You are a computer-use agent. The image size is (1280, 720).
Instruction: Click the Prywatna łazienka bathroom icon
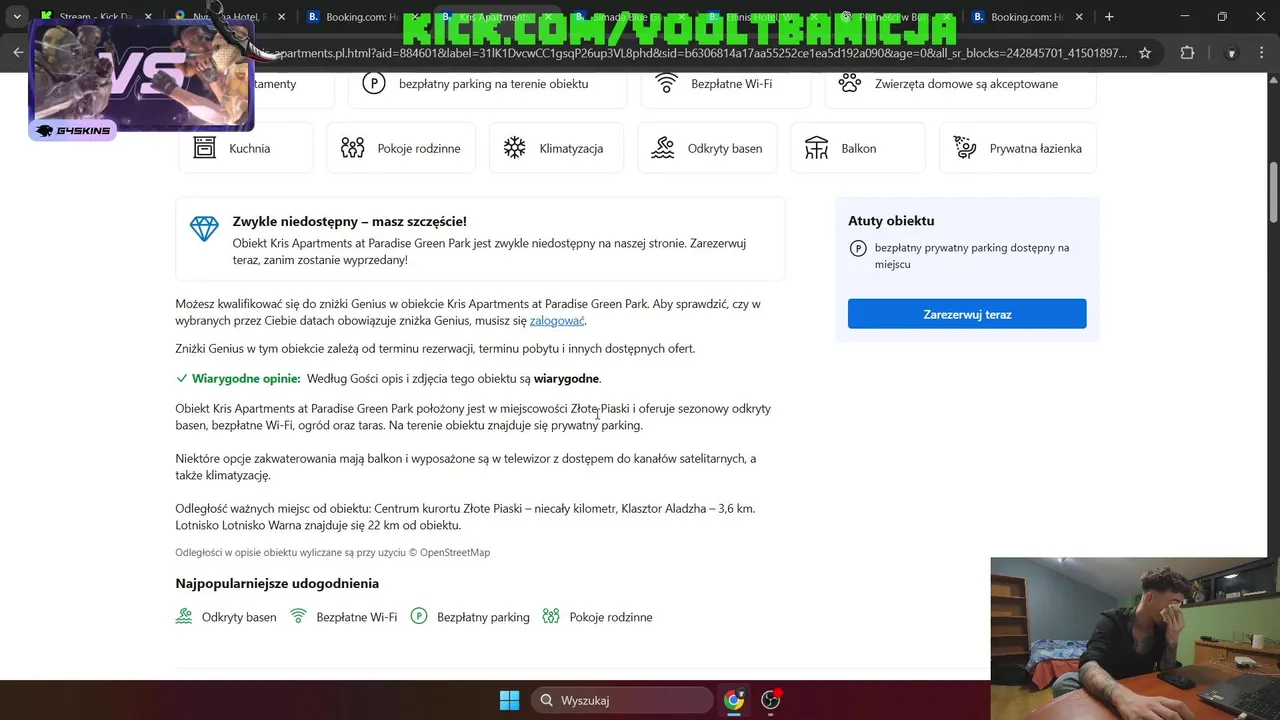[x=965, y=148]
